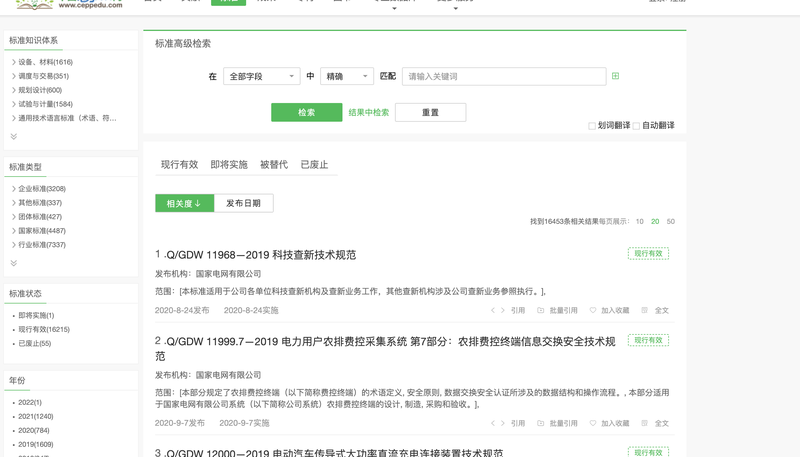Show 20 results per page
800x457 pixels.
655,221
